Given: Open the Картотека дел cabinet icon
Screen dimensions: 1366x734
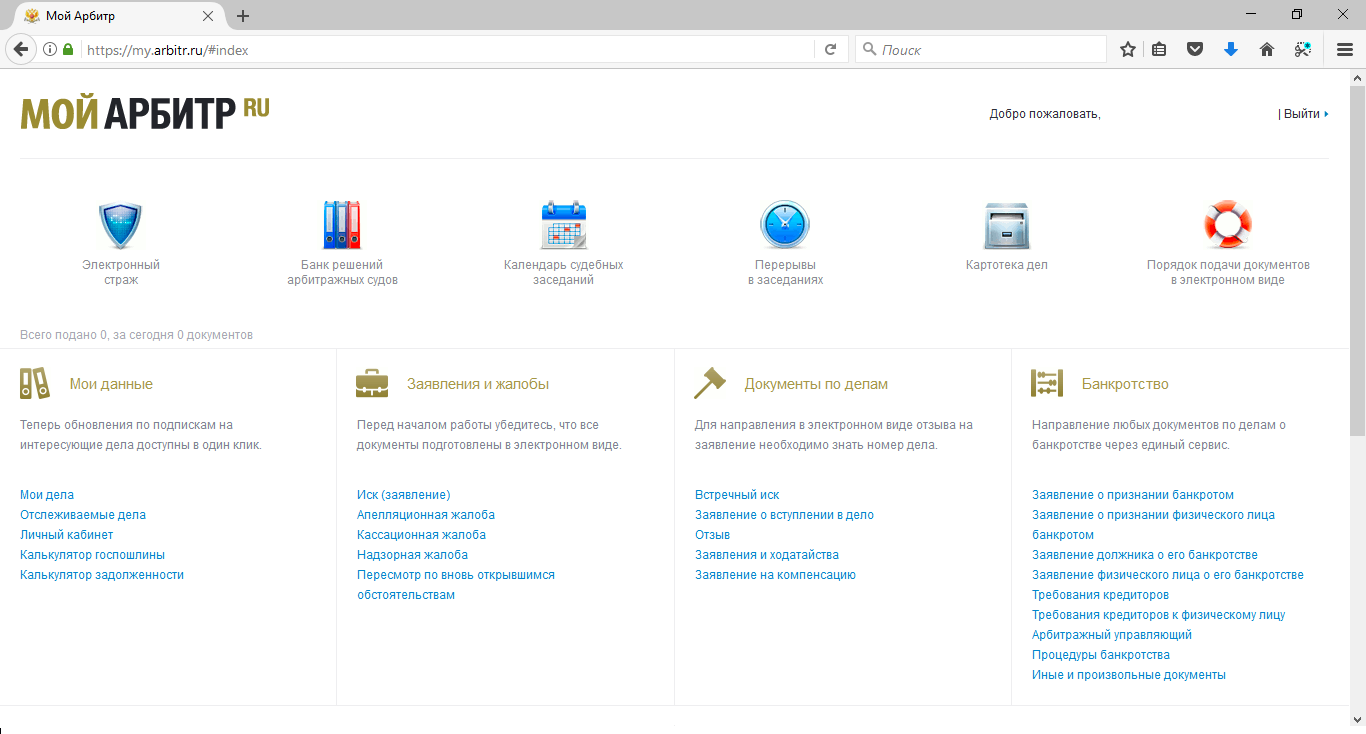Looking at the screenshot, I should click(1006, 225).
